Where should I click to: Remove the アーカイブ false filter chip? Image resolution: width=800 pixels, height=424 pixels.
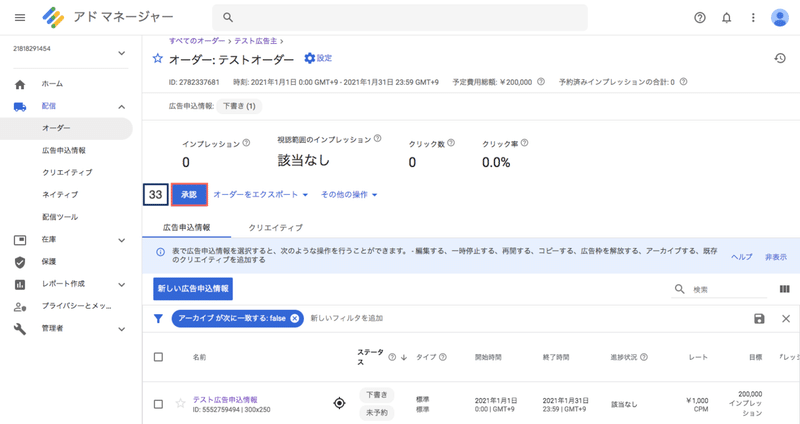(x=295, y=318)
